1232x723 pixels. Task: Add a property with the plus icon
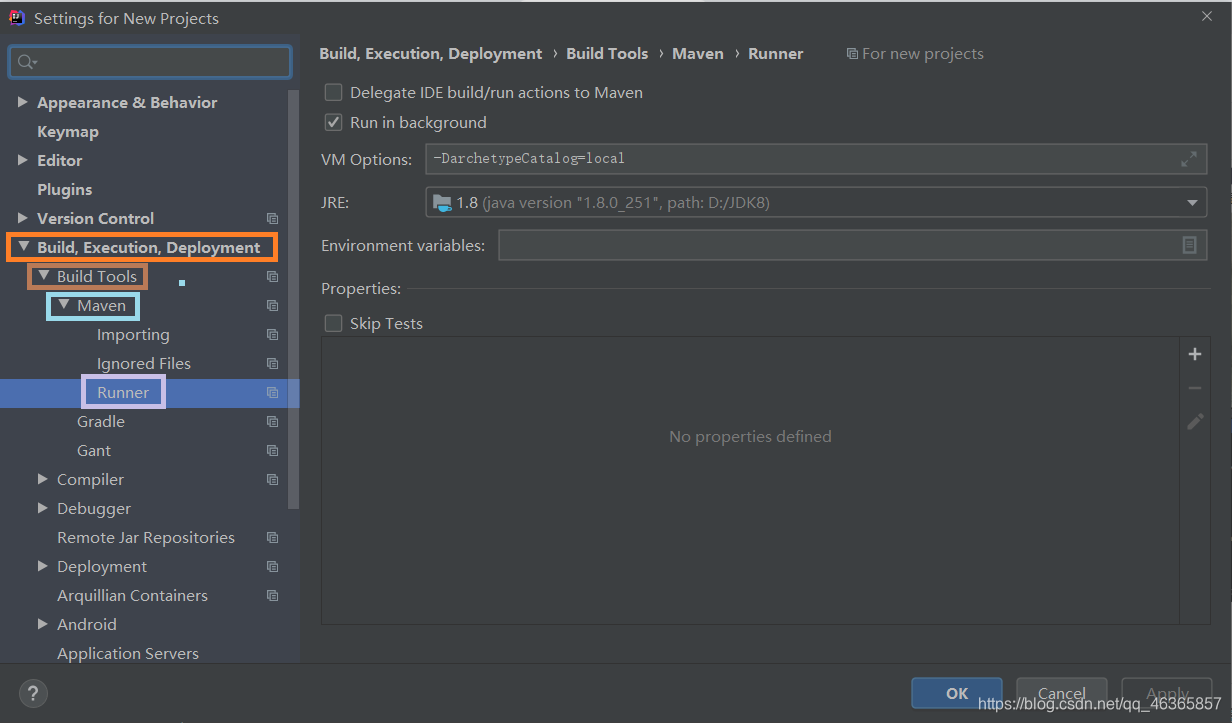click(1194, 354)
